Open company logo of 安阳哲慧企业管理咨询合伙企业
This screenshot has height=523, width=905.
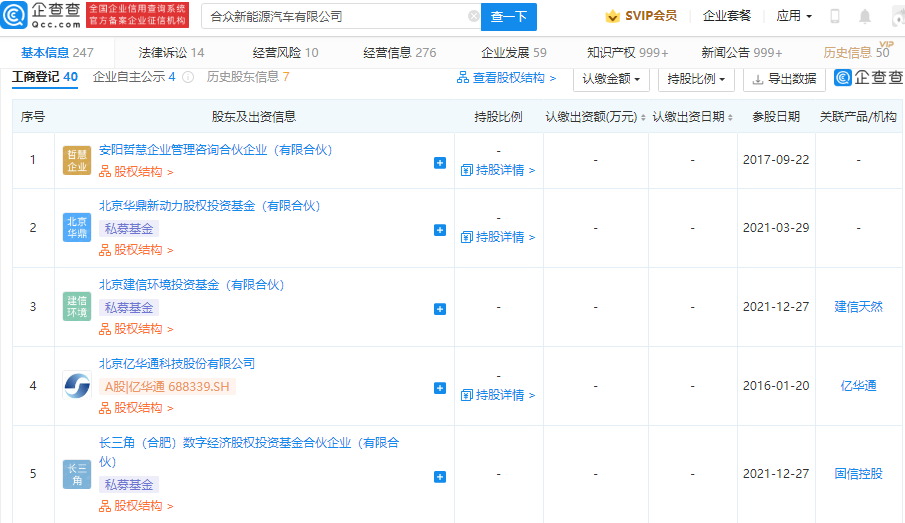(77, 160)
